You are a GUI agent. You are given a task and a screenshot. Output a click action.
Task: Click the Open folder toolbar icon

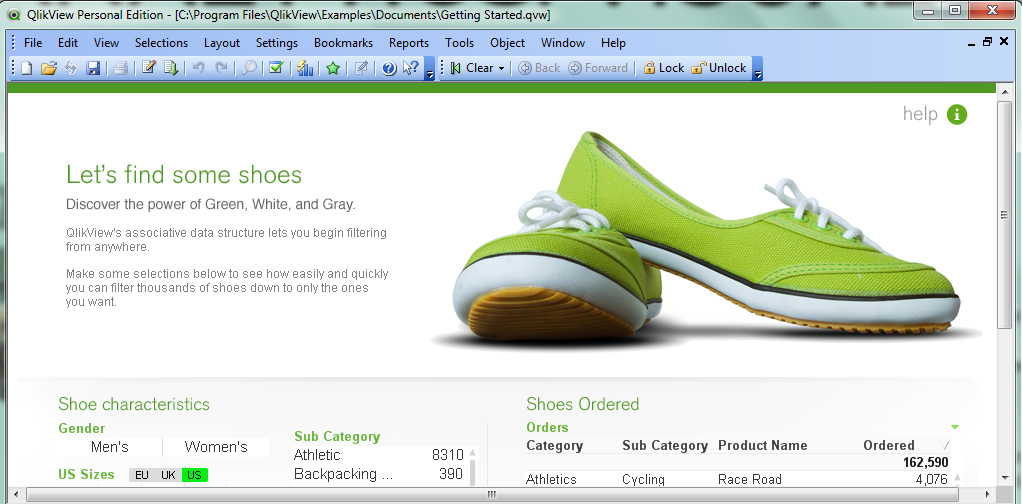49,68
